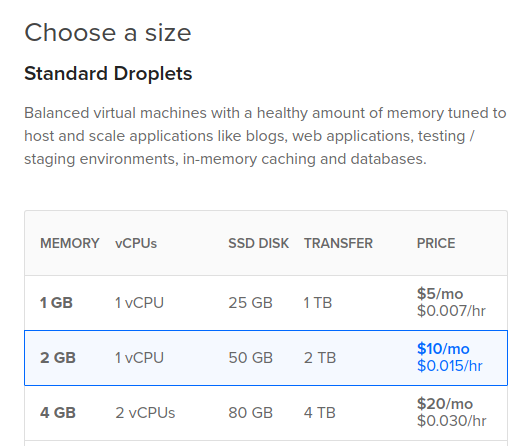Select the 4 GB droplet plan
This screenshot has height=446, width=513.
point(266,413)
